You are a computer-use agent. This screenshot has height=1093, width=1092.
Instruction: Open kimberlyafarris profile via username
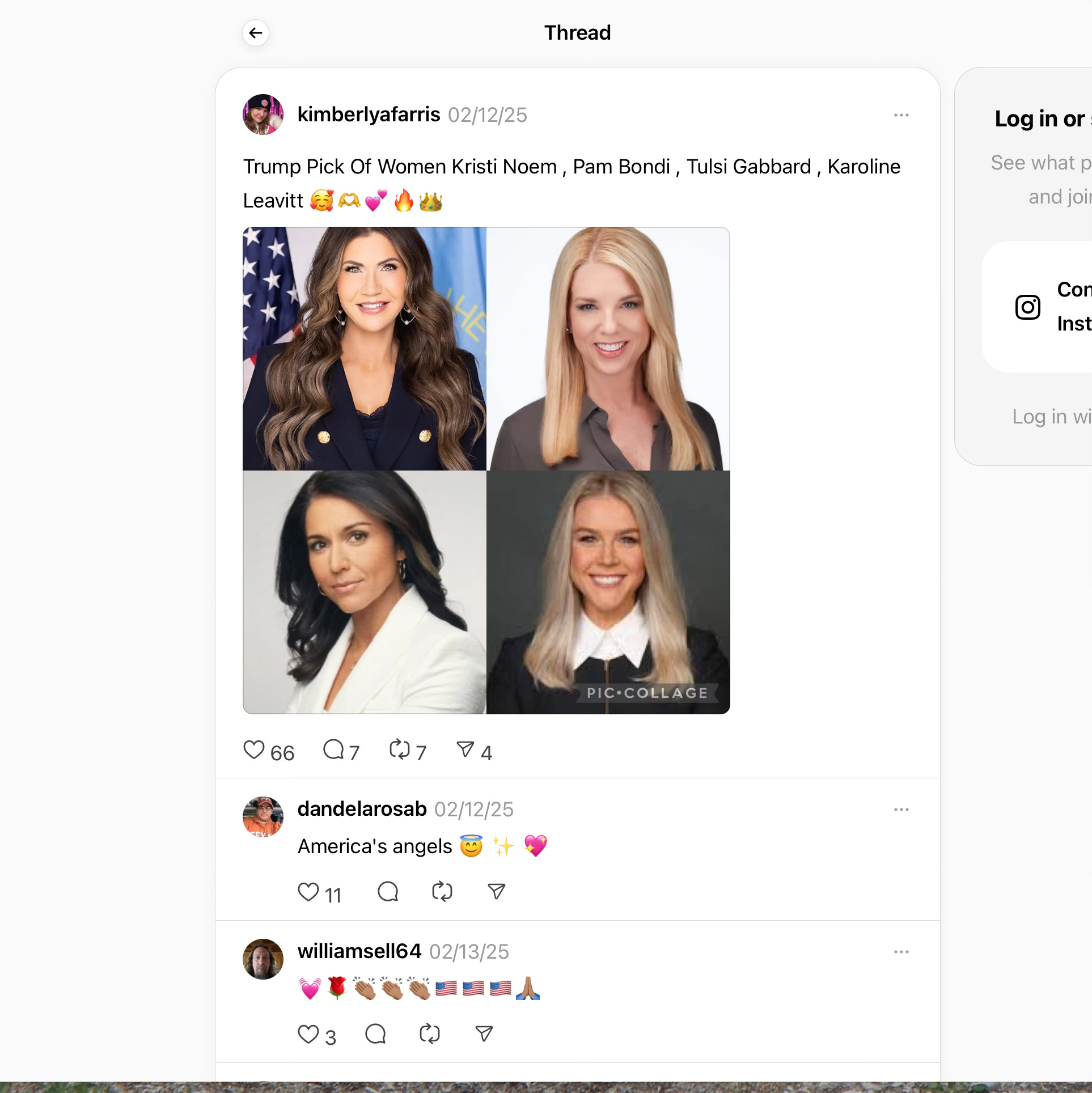click(x=369, y=115)
